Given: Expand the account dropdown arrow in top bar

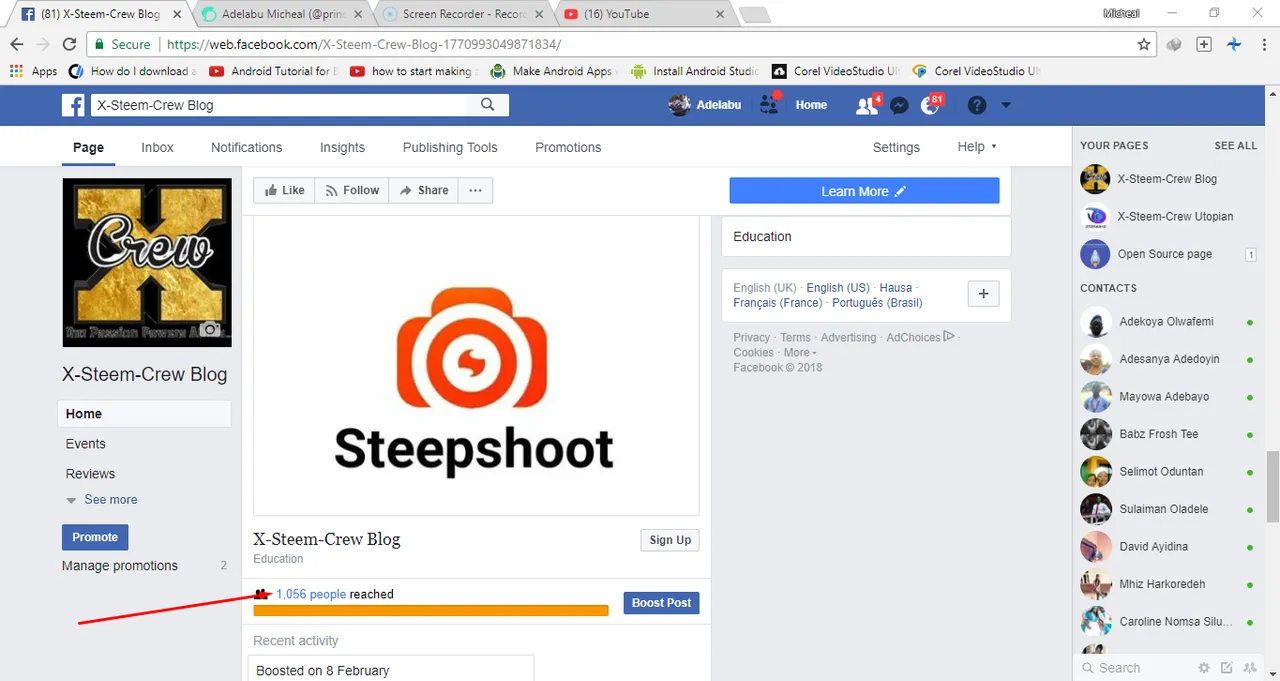Looking at the screenshot, I should [x=1006, y=105].
